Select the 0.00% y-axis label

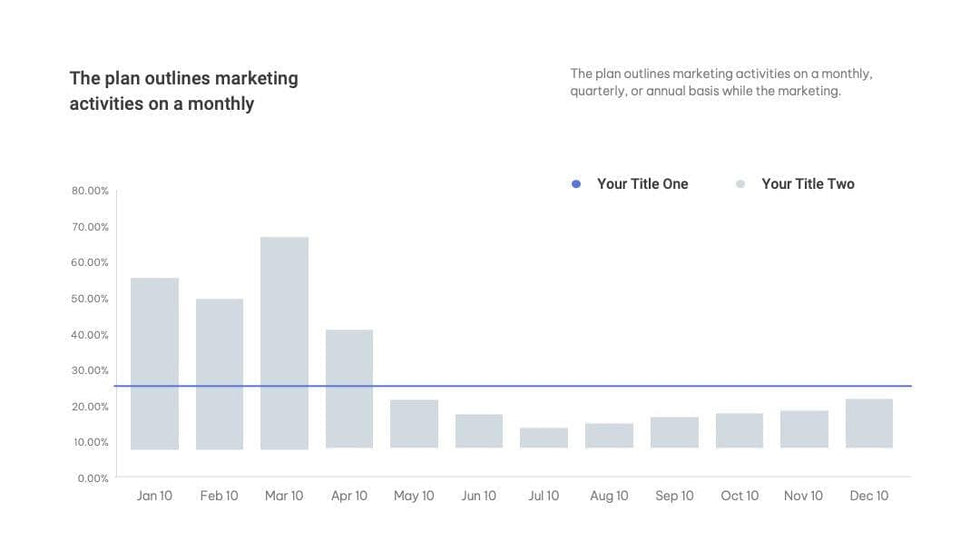[x=92, y=478]
